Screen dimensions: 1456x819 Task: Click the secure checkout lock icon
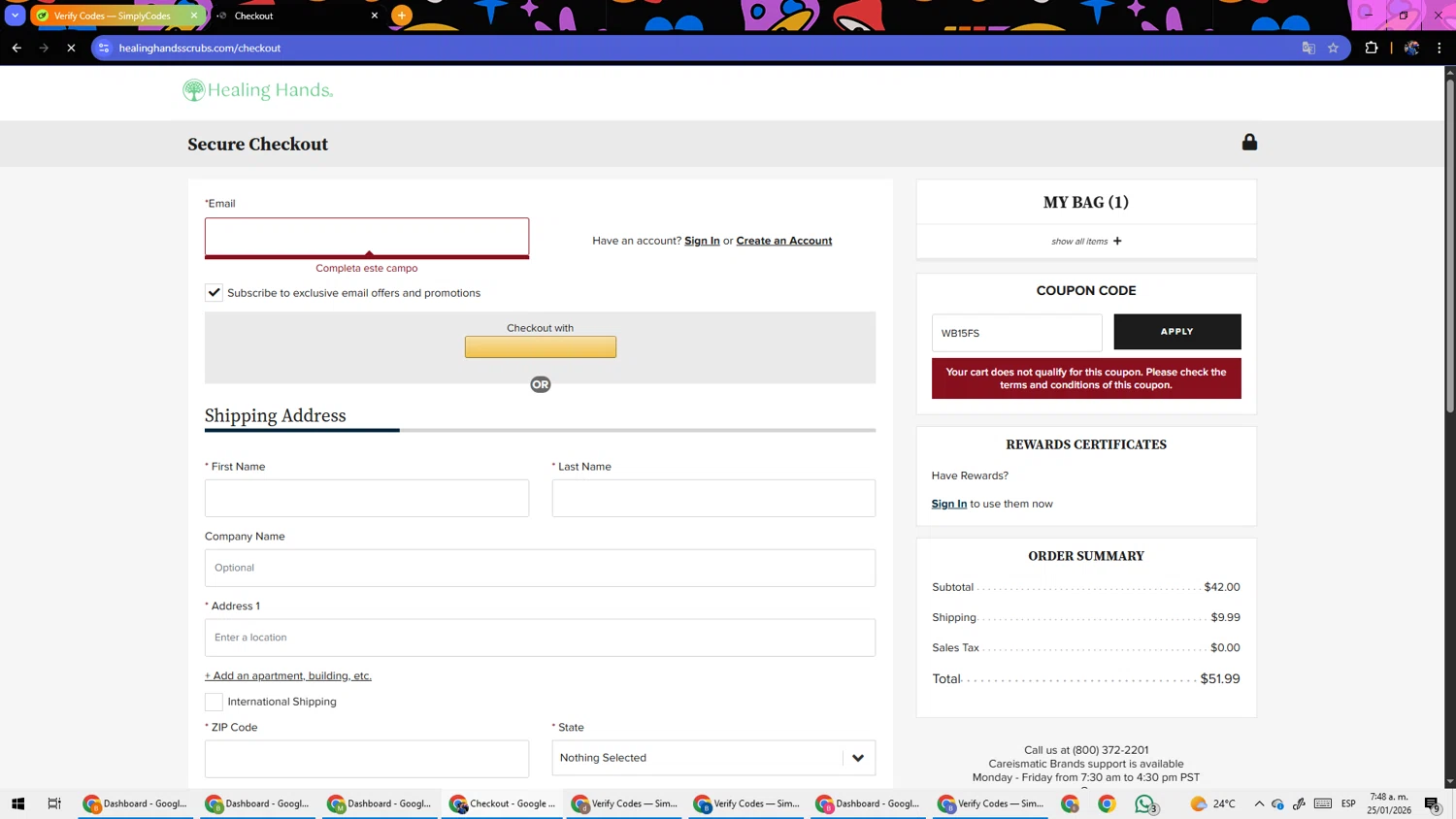coord(1249,142)
